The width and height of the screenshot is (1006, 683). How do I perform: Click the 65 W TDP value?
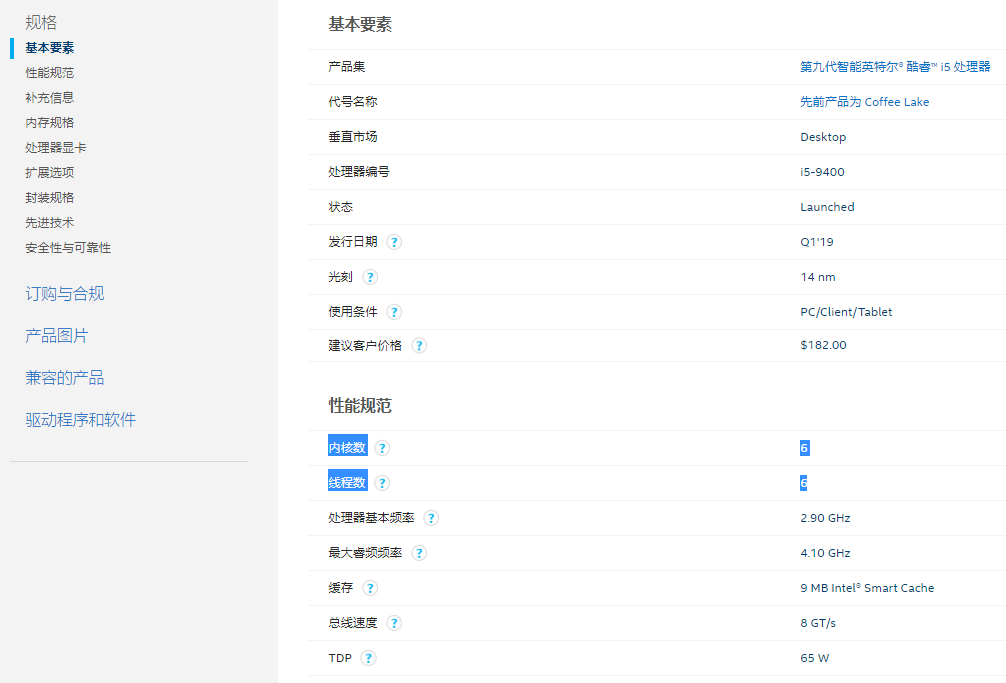(814, 658)
